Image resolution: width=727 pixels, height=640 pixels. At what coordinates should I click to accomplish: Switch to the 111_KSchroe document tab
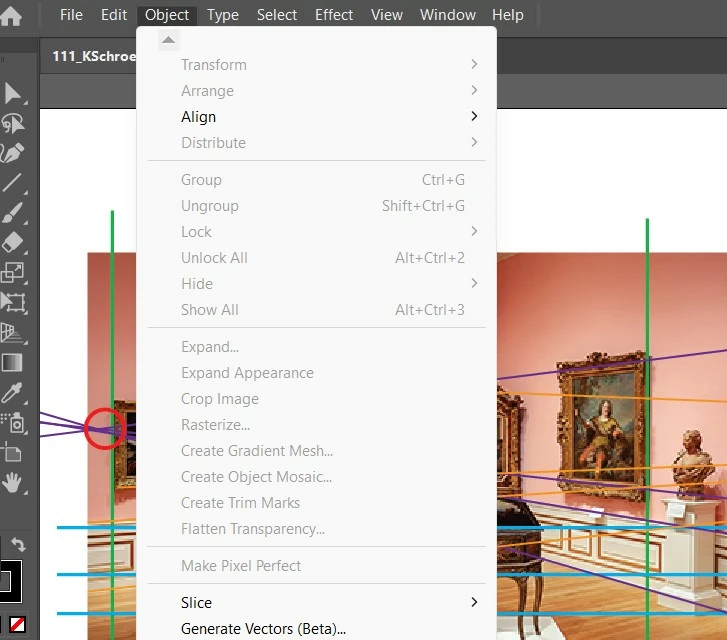click(x=89, y=56)
